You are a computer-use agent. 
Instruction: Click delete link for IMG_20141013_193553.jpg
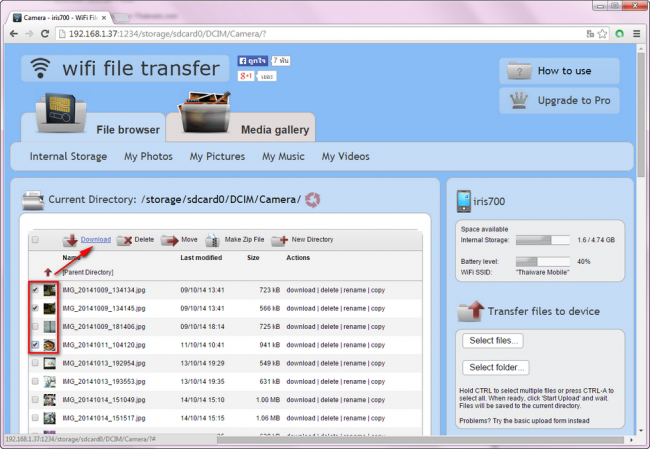coord(329,381)
